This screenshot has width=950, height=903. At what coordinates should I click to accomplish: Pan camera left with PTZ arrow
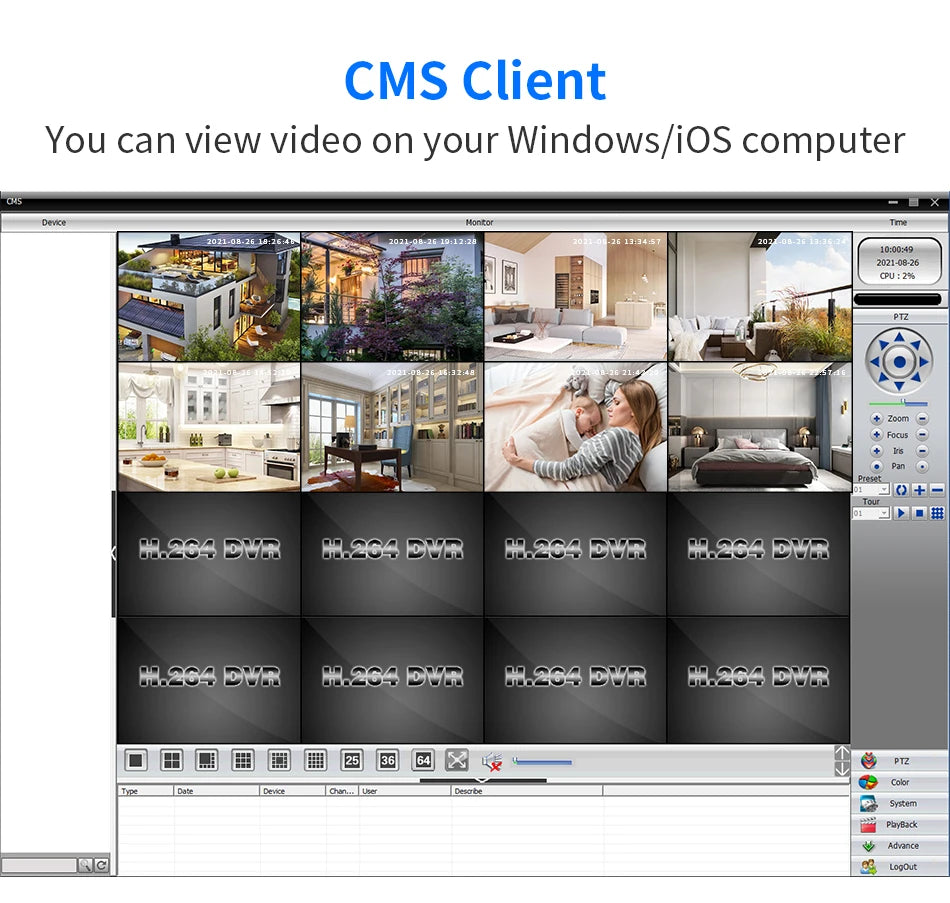[874, 362]
